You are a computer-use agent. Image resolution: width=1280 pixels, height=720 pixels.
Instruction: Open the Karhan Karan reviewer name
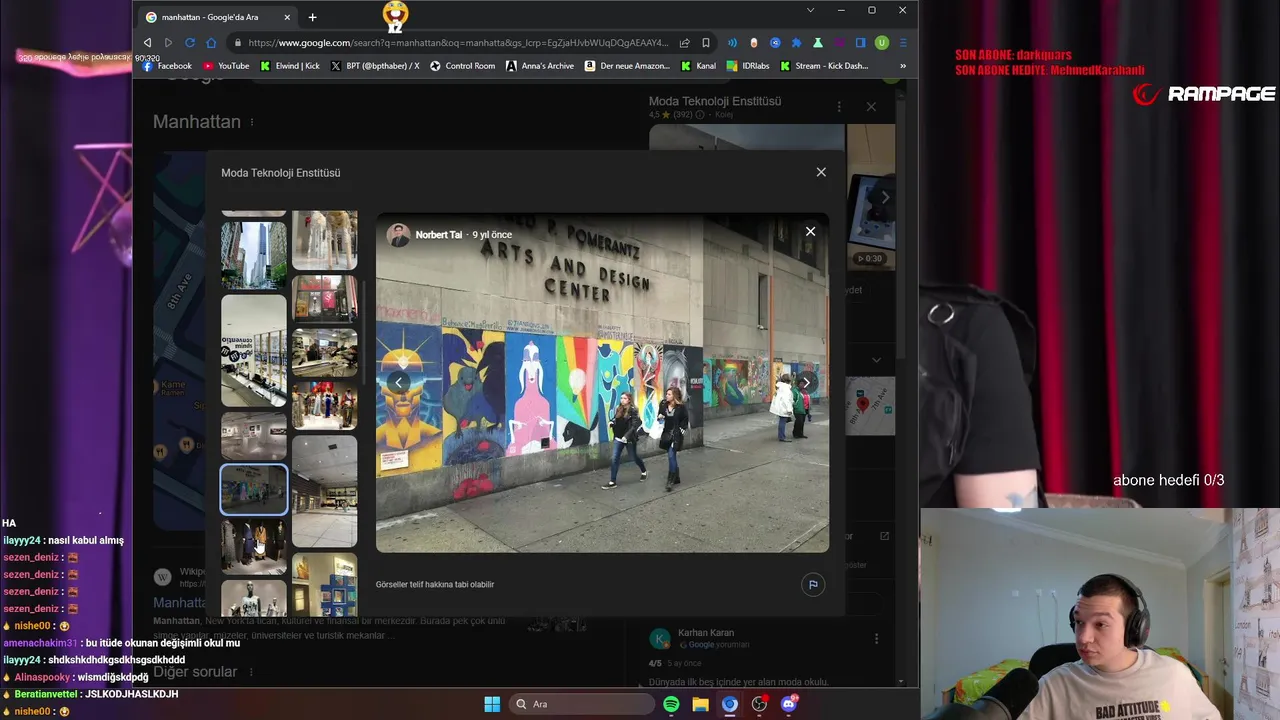click(706, 633)
